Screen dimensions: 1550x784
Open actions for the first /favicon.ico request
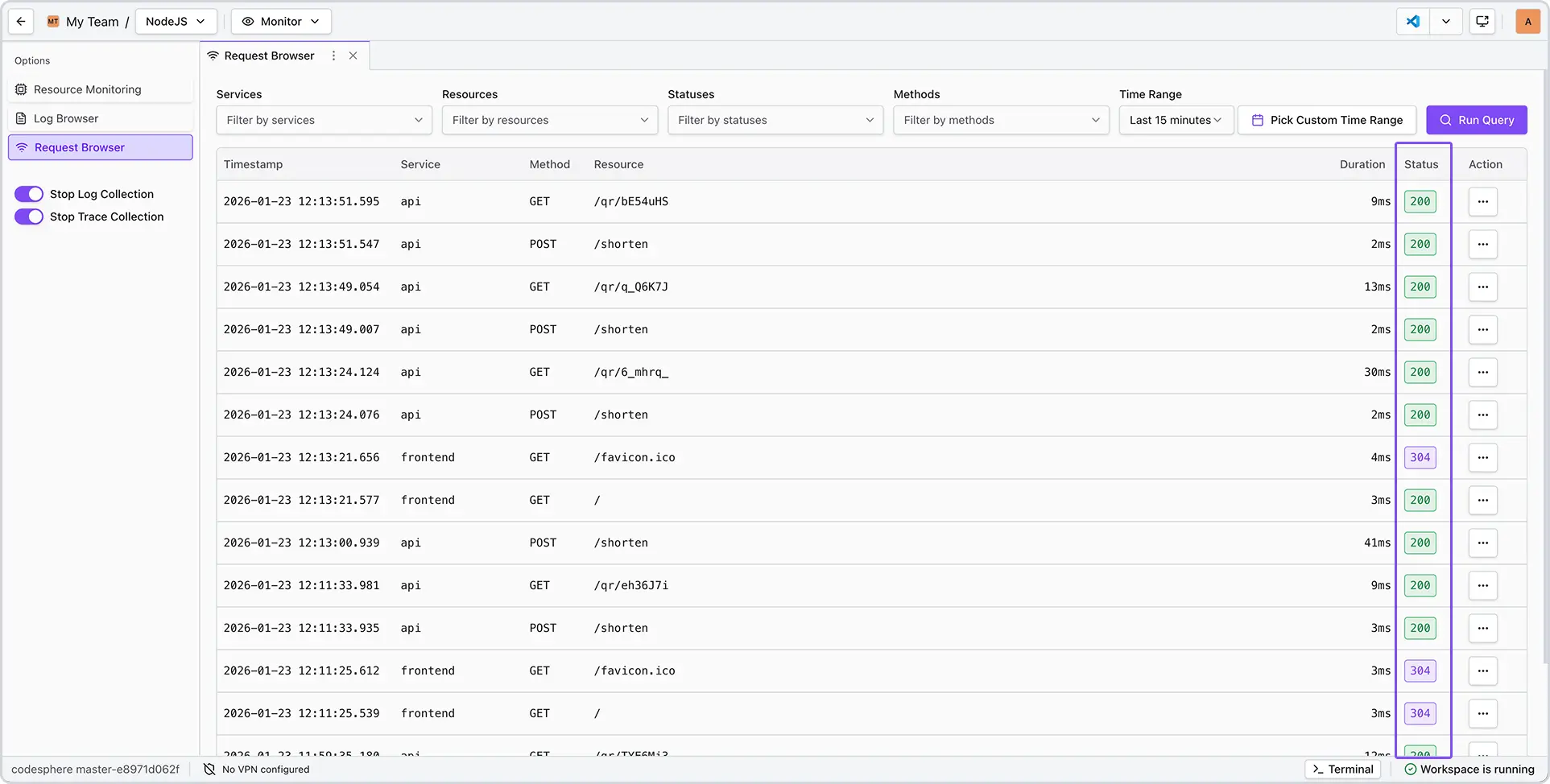click(x=1482, y=457)
